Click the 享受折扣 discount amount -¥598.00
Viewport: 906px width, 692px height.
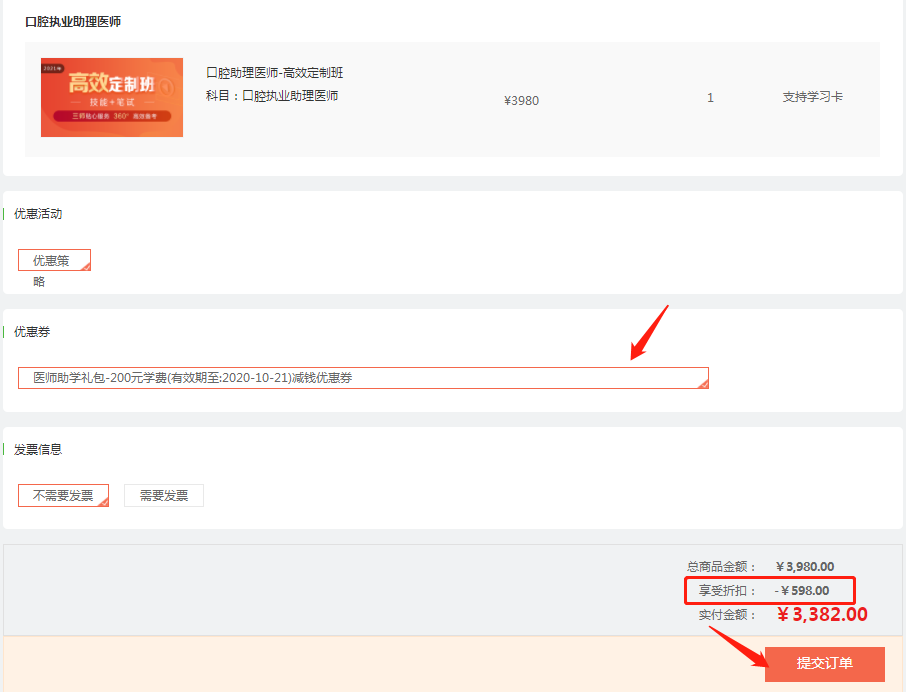pyautogui.click(x=802, y=591)
